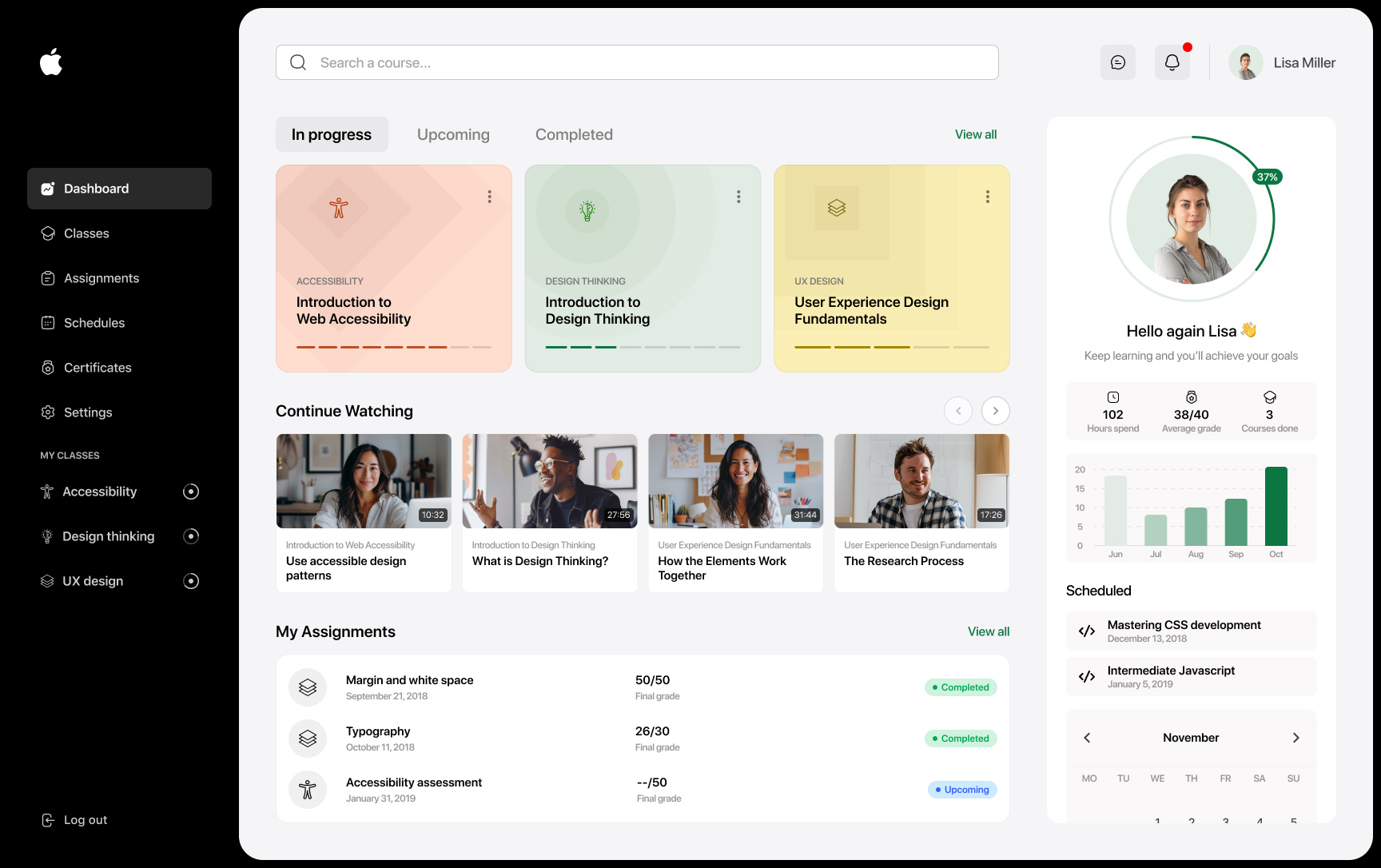Click the search magnifier icon
This screenshot has height=868, width=1381.
297,62
